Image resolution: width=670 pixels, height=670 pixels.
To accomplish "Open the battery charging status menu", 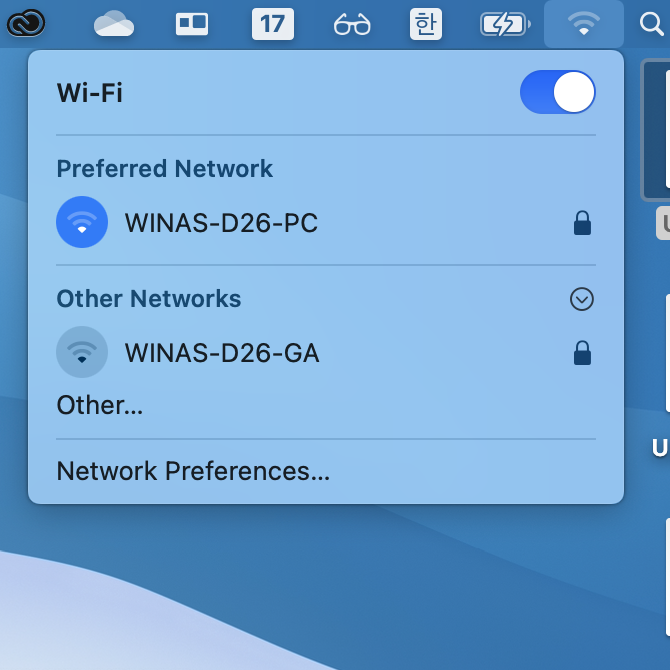I will tap(505, 24).
